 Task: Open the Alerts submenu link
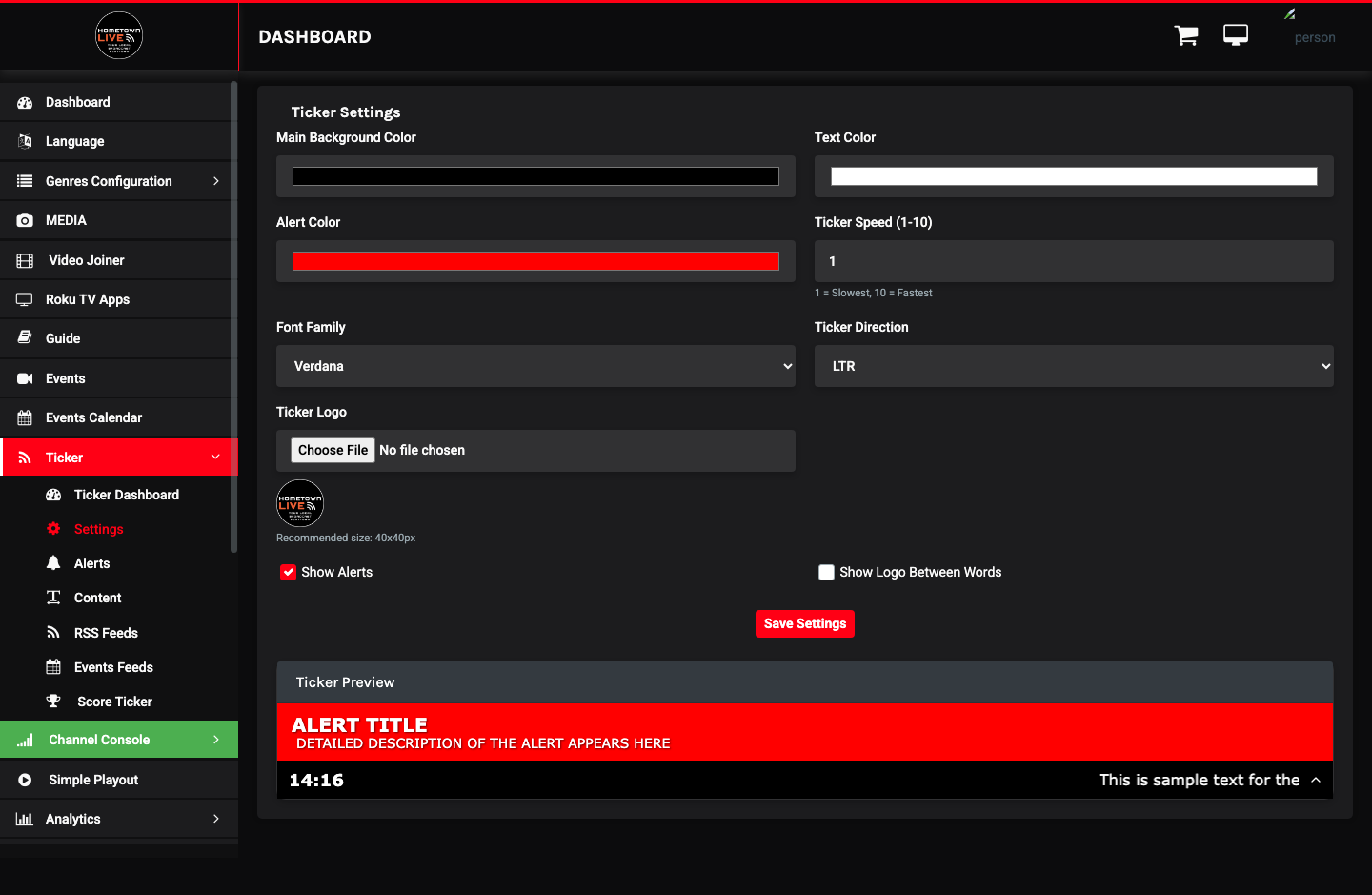[92, 563]
